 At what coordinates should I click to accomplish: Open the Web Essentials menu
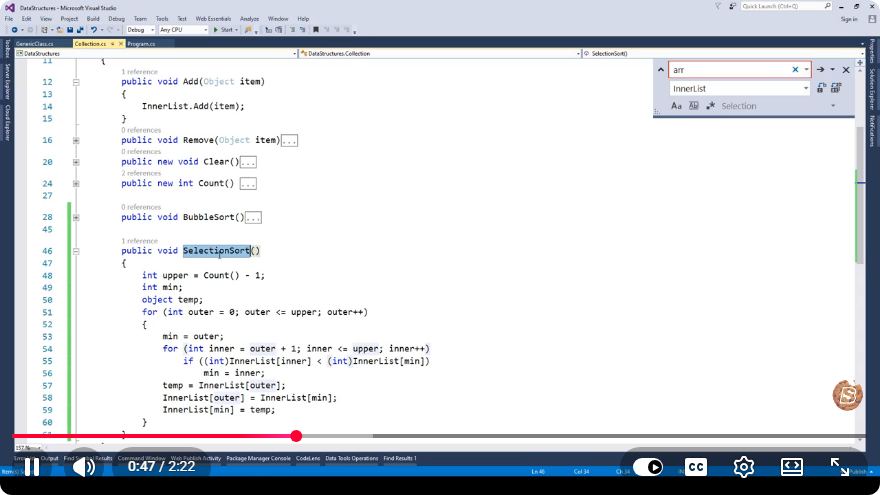point(213,19)
